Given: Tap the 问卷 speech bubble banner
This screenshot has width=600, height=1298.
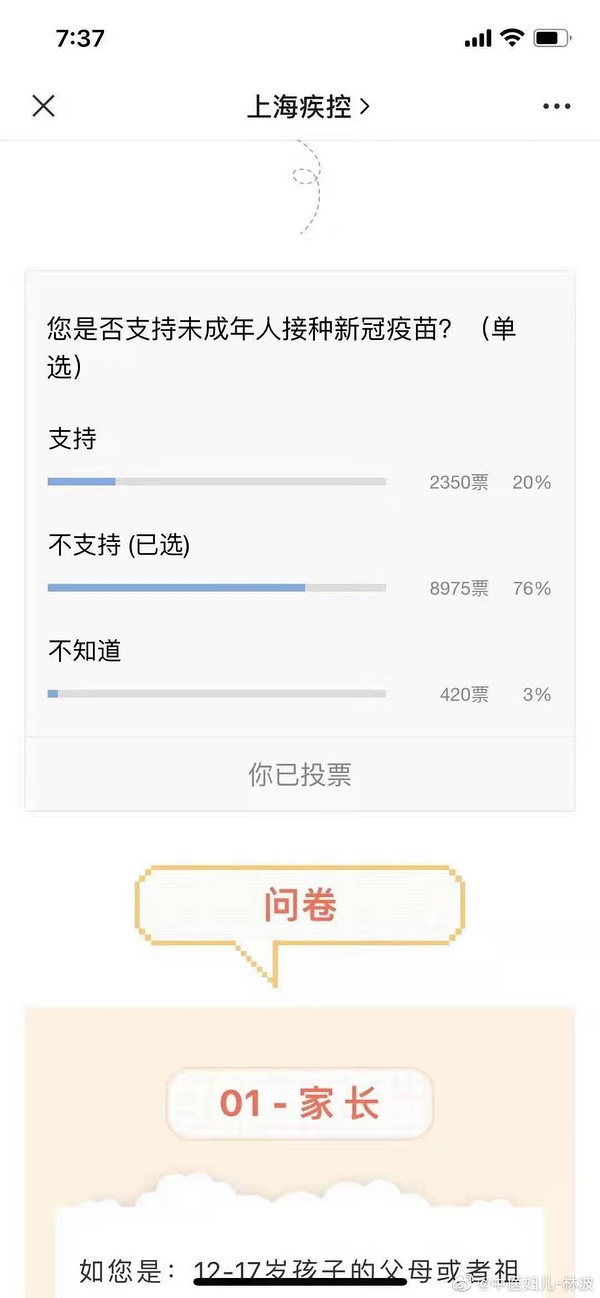Looking at the screenshot, I should pyautogui.click(x=300, y=905).
